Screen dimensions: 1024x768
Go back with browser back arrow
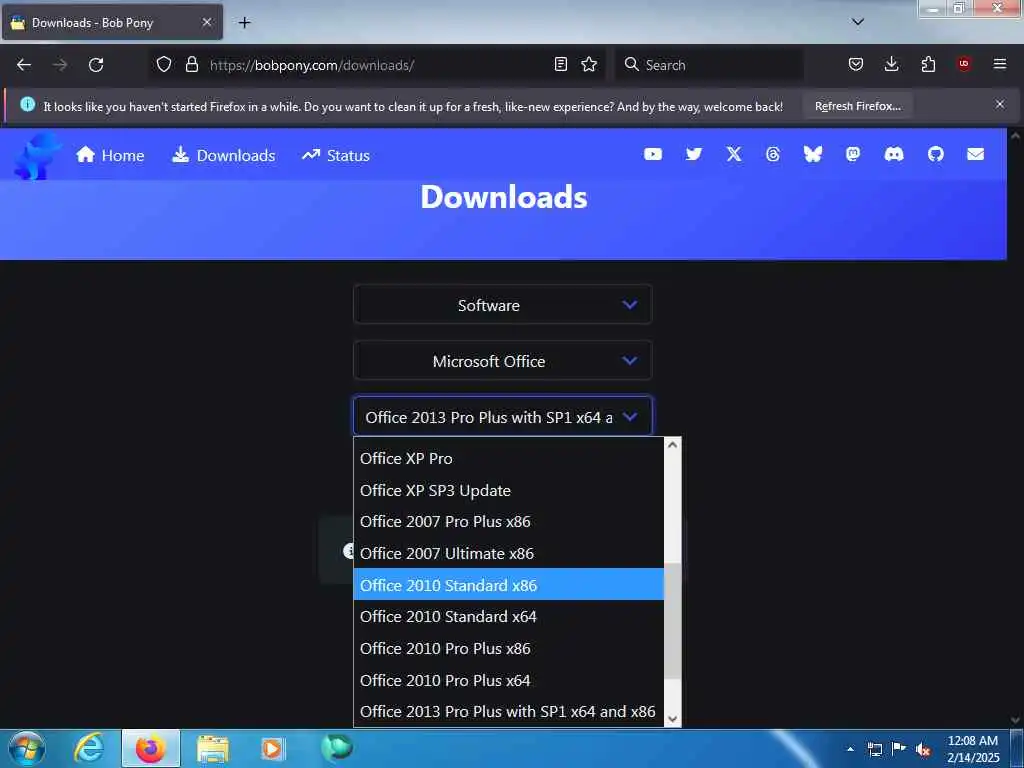24,65
